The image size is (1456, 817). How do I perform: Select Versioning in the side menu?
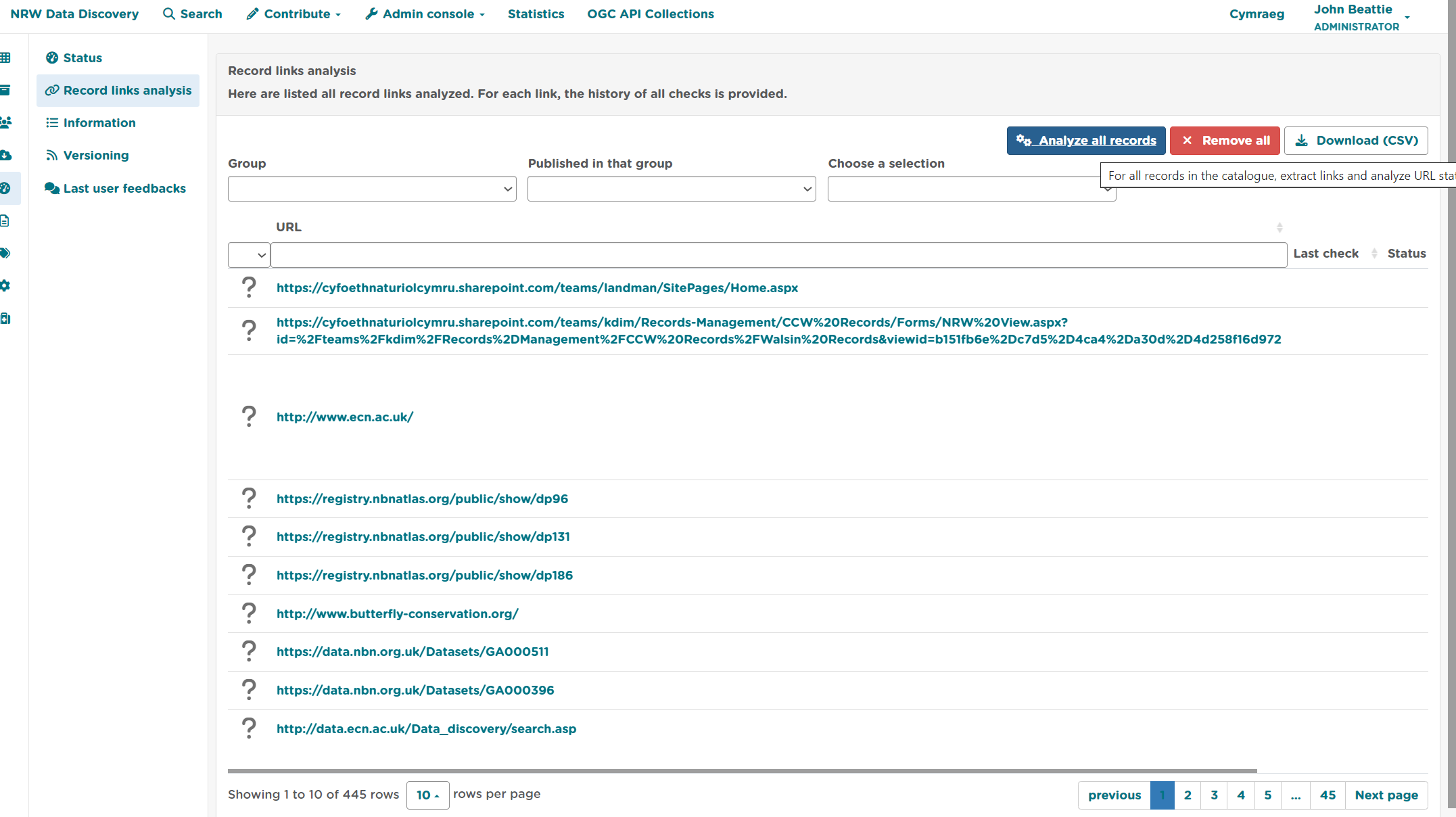pos(118,155)
